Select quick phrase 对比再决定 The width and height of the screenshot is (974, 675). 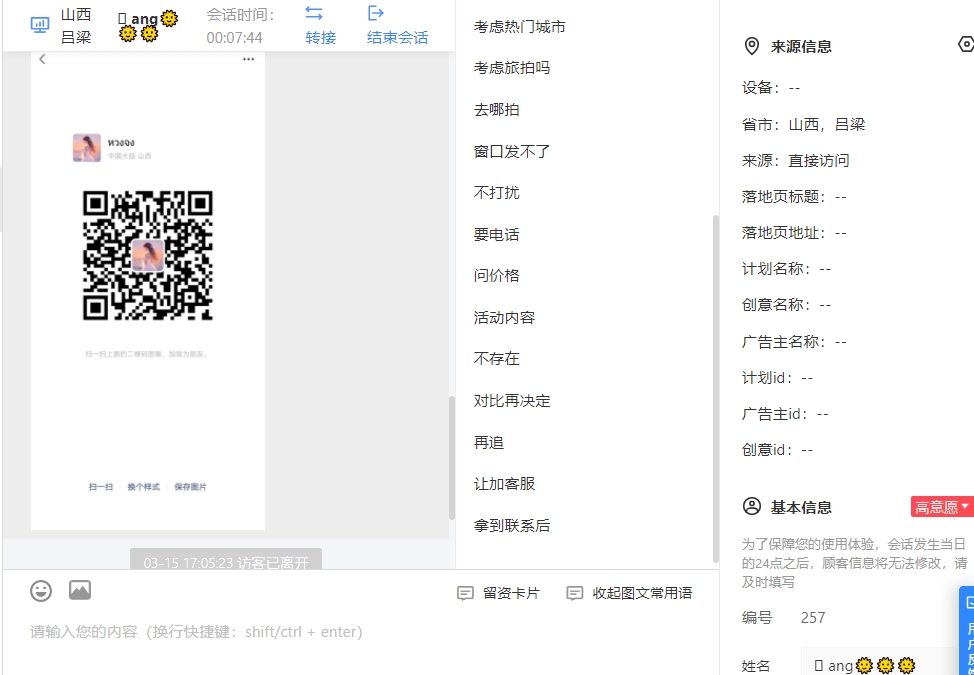[512, 401]
